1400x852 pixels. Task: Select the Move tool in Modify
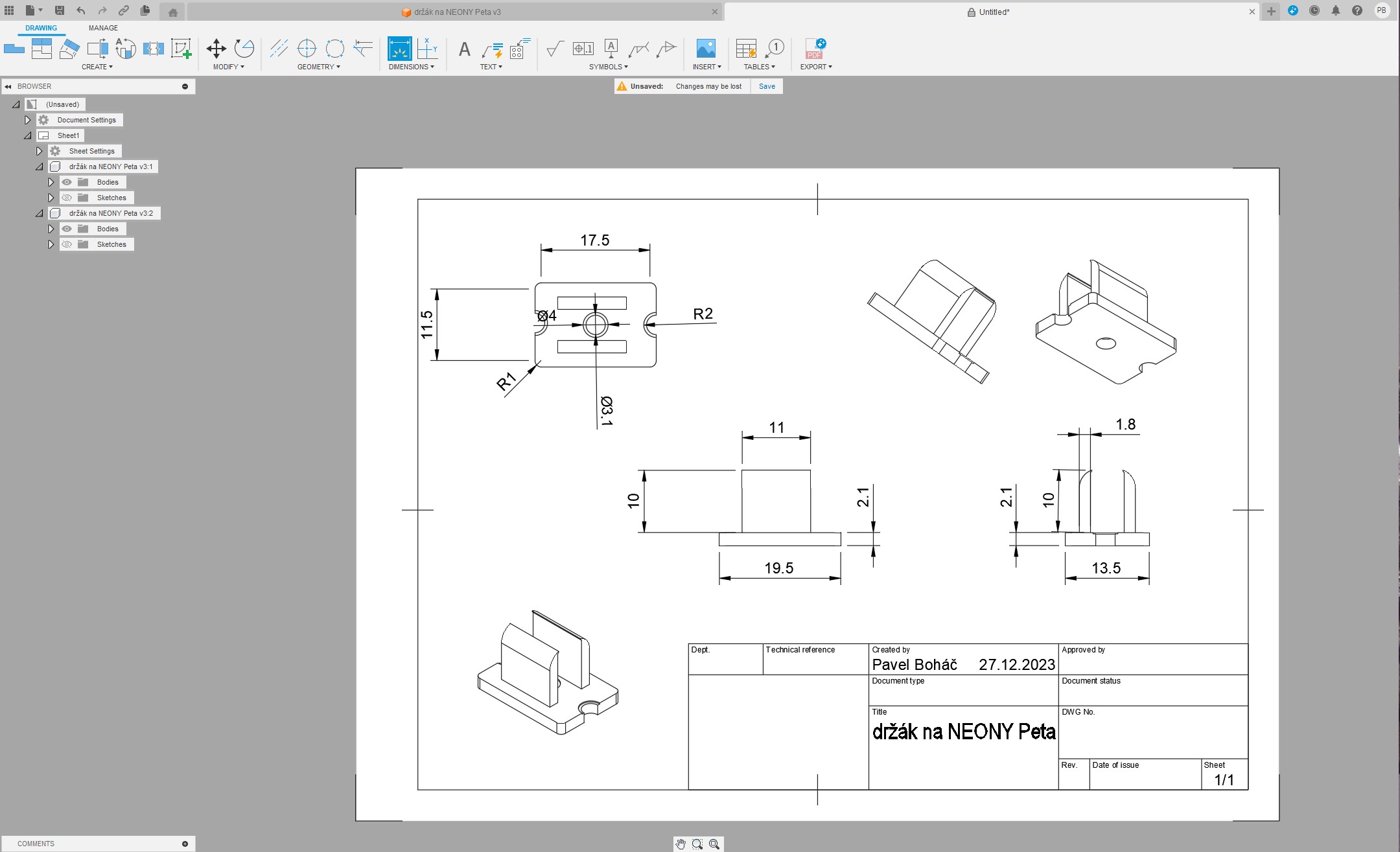point(216,49)
